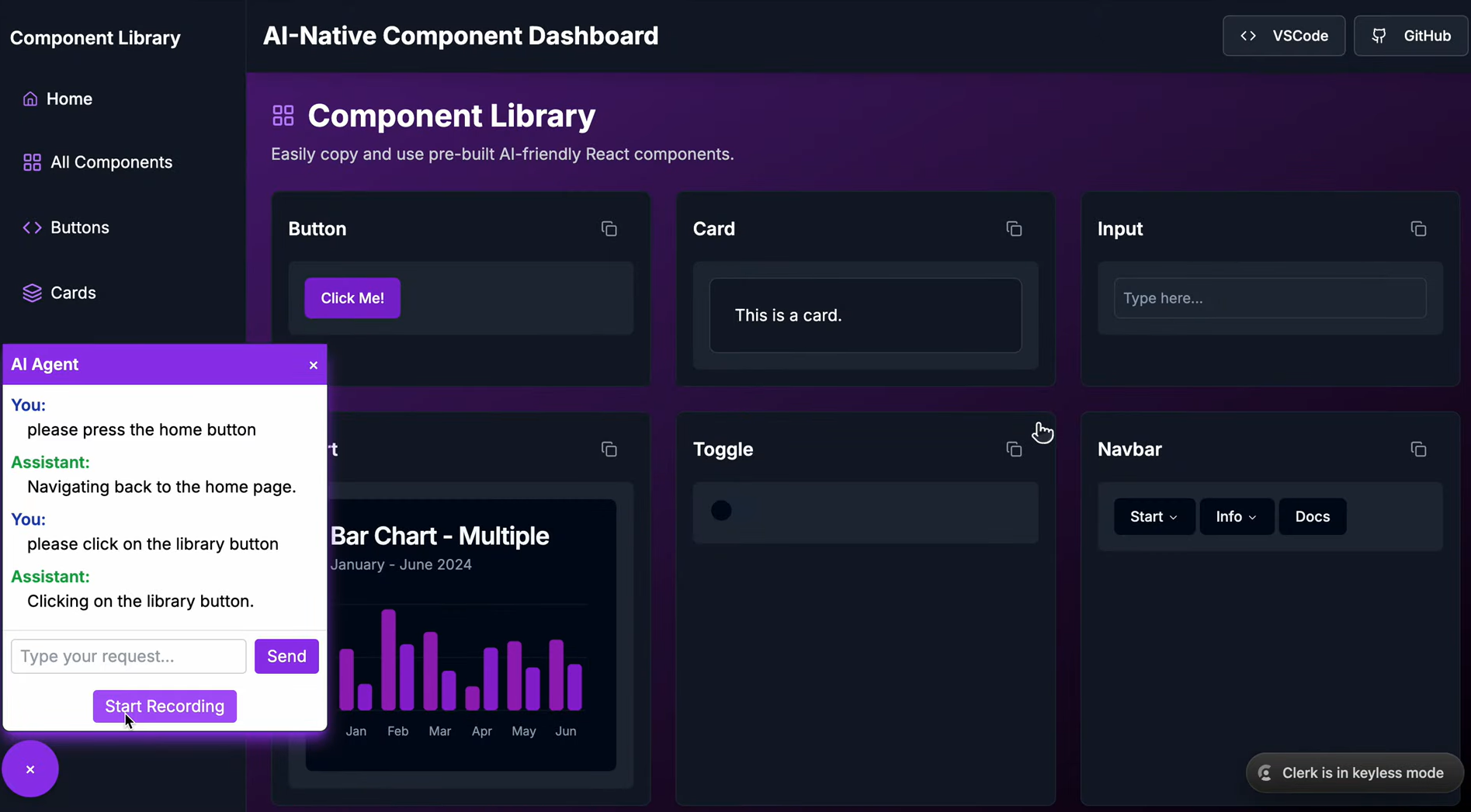Click the Click Me! button
Image resolution: width=1471 pixels, height=812 pixels.
352,298
